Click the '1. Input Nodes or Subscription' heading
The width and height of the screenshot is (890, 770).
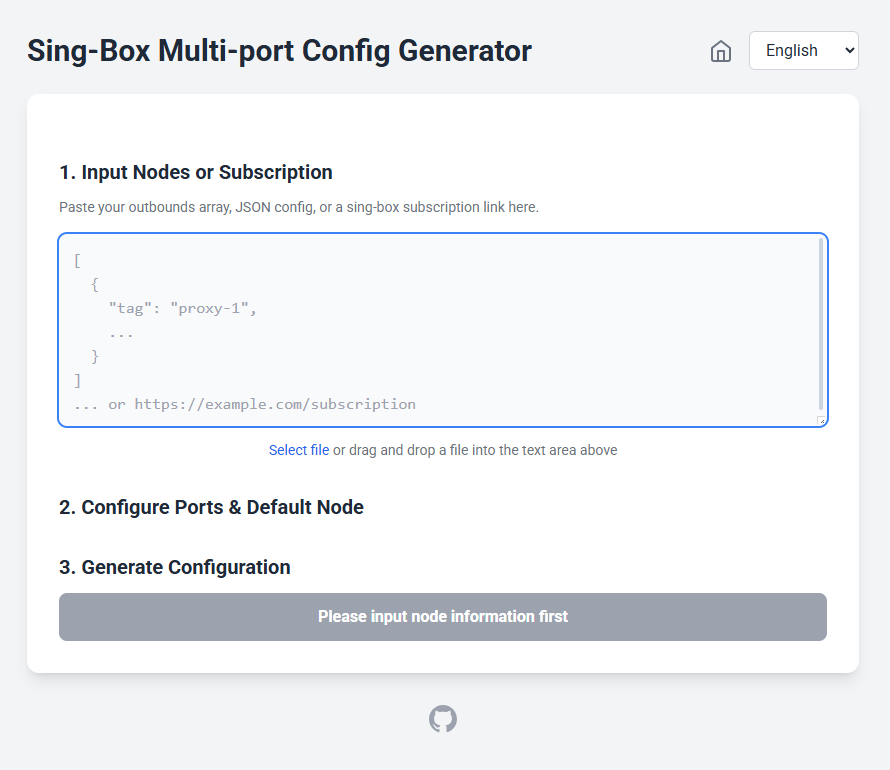(196, 172)
